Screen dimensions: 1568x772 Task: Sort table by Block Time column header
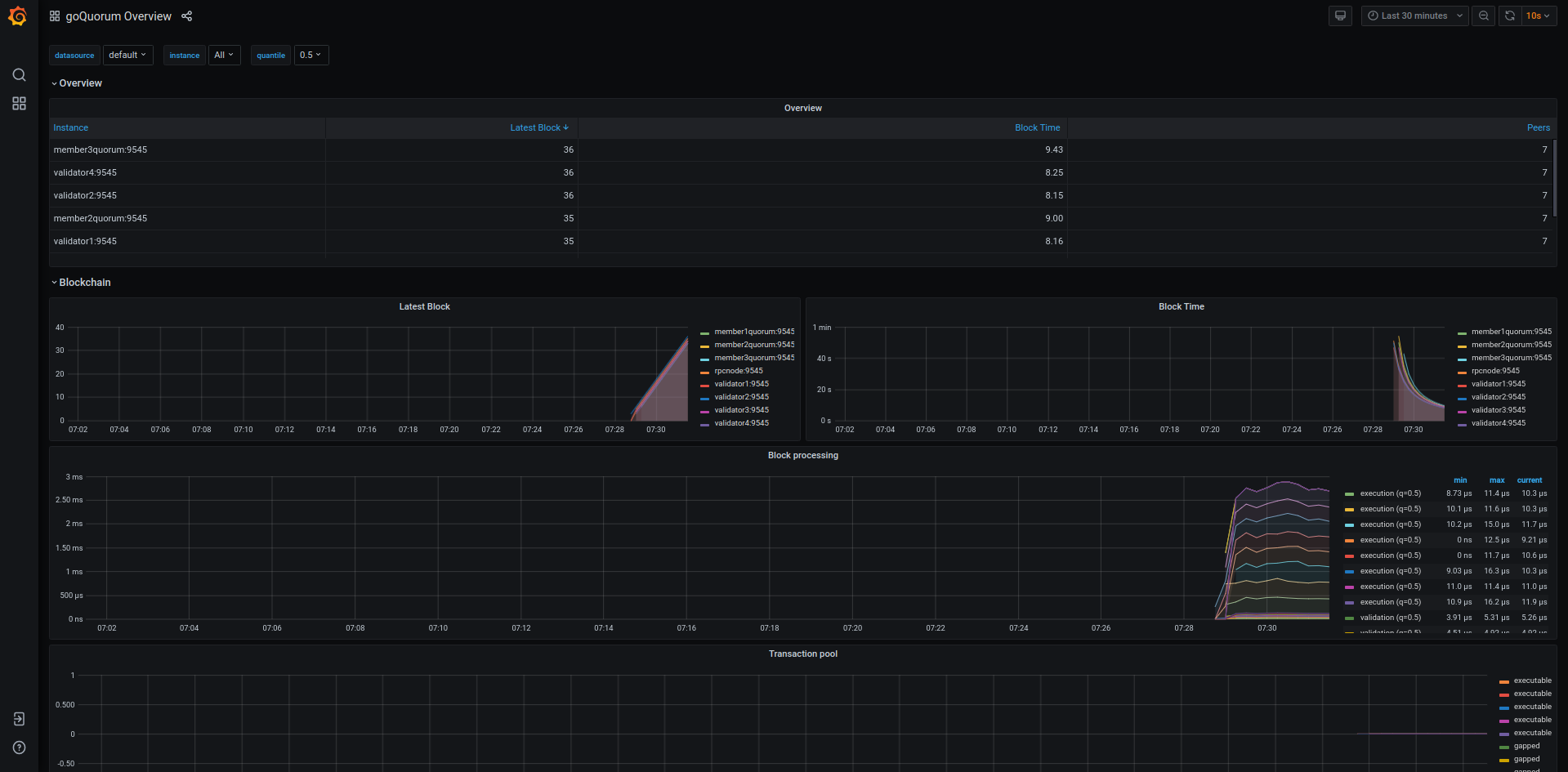pos(1037,128)
